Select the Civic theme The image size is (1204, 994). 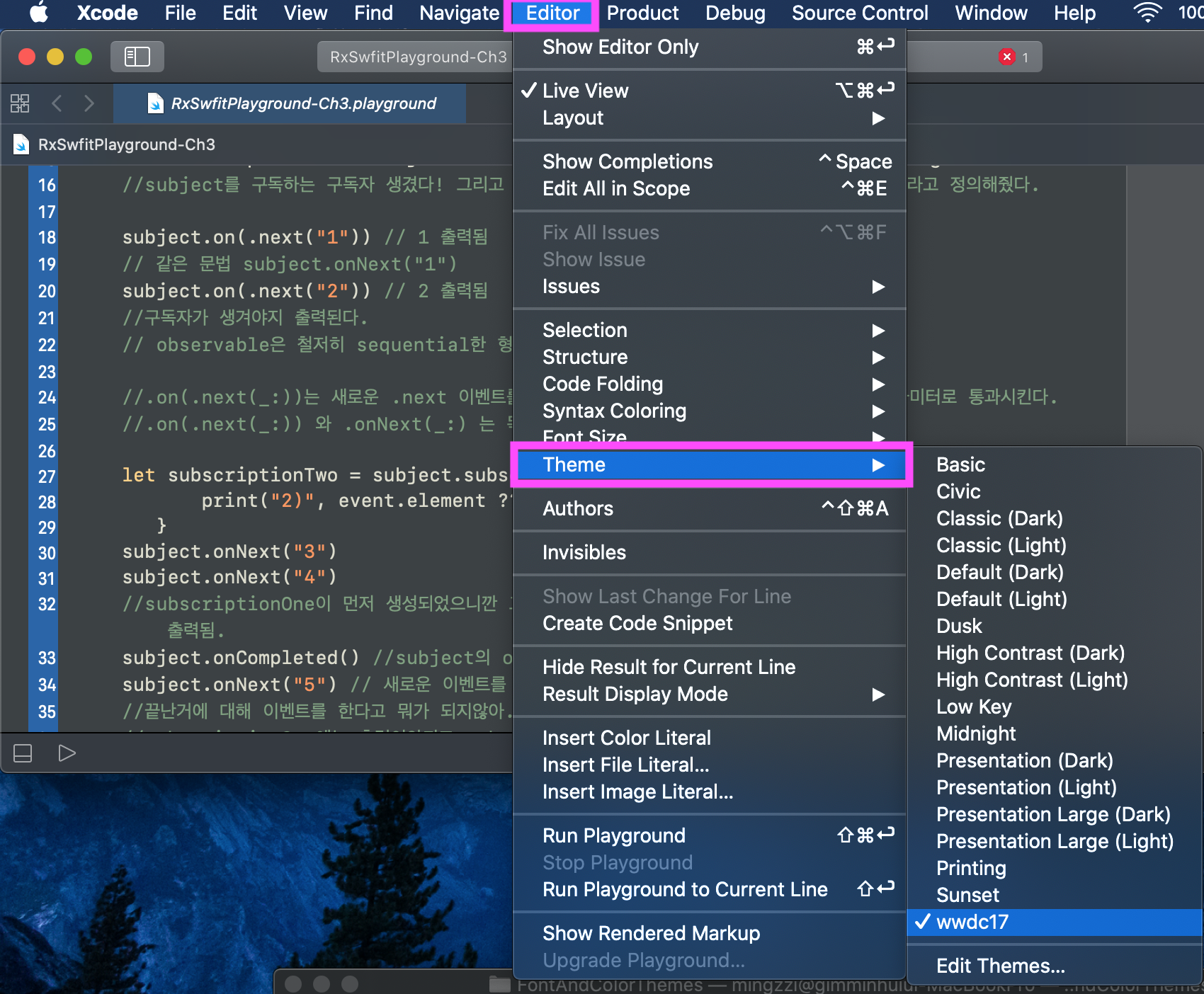click(1055, 491)
